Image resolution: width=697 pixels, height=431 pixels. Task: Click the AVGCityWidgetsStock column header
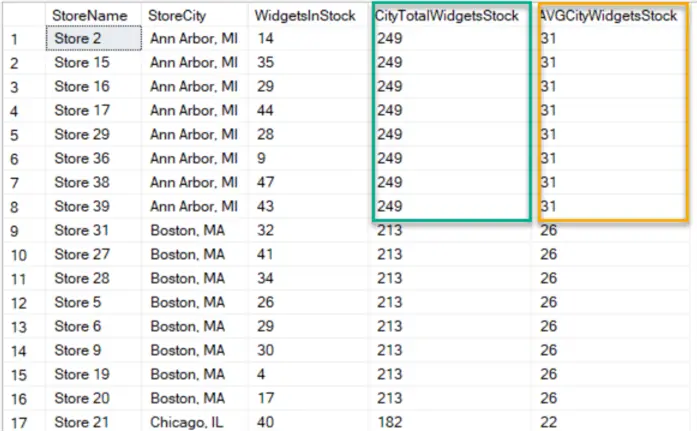point(610,16)
